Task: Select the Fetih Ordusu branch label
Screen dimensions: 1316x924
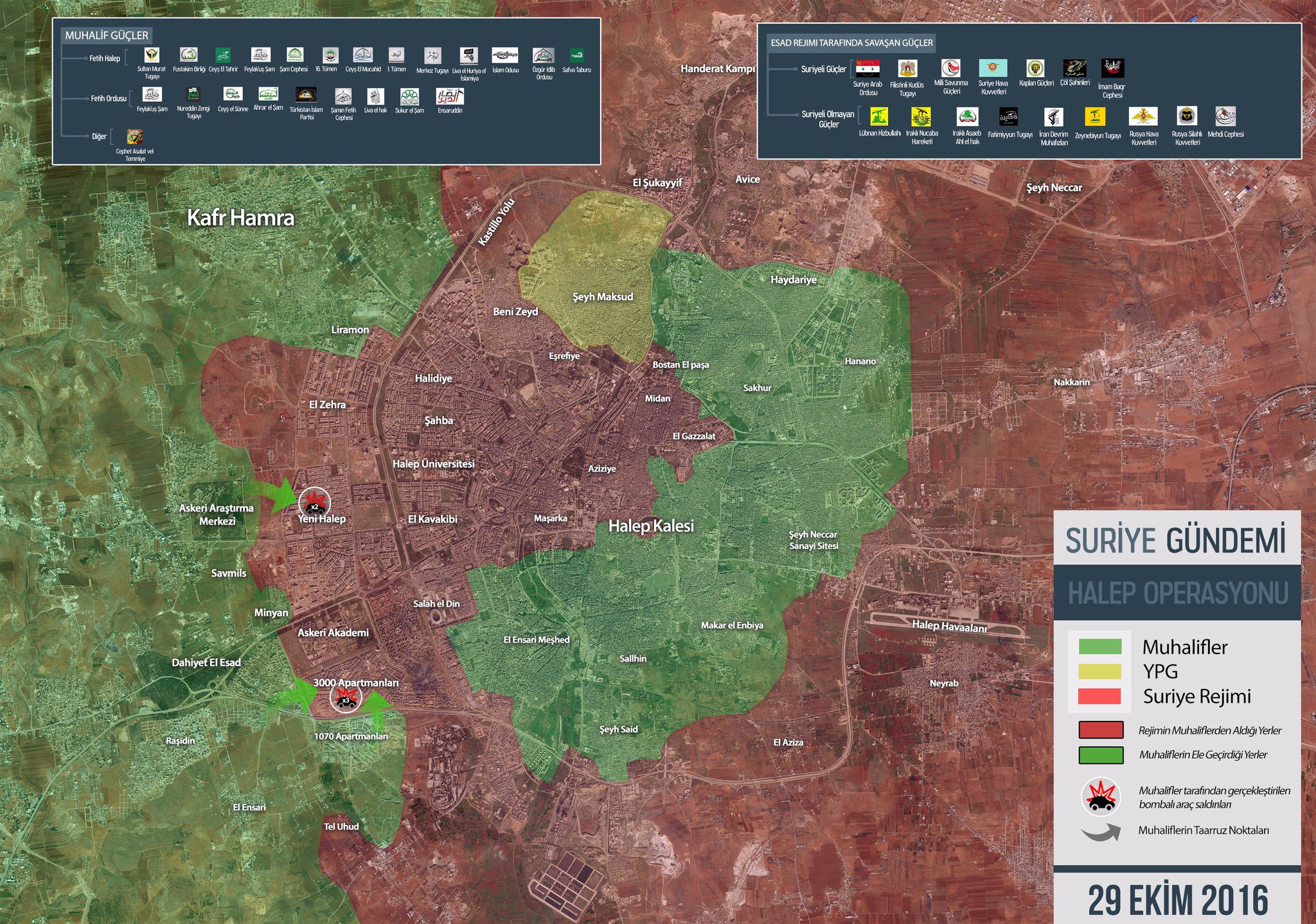Action: tap(108, 98)
